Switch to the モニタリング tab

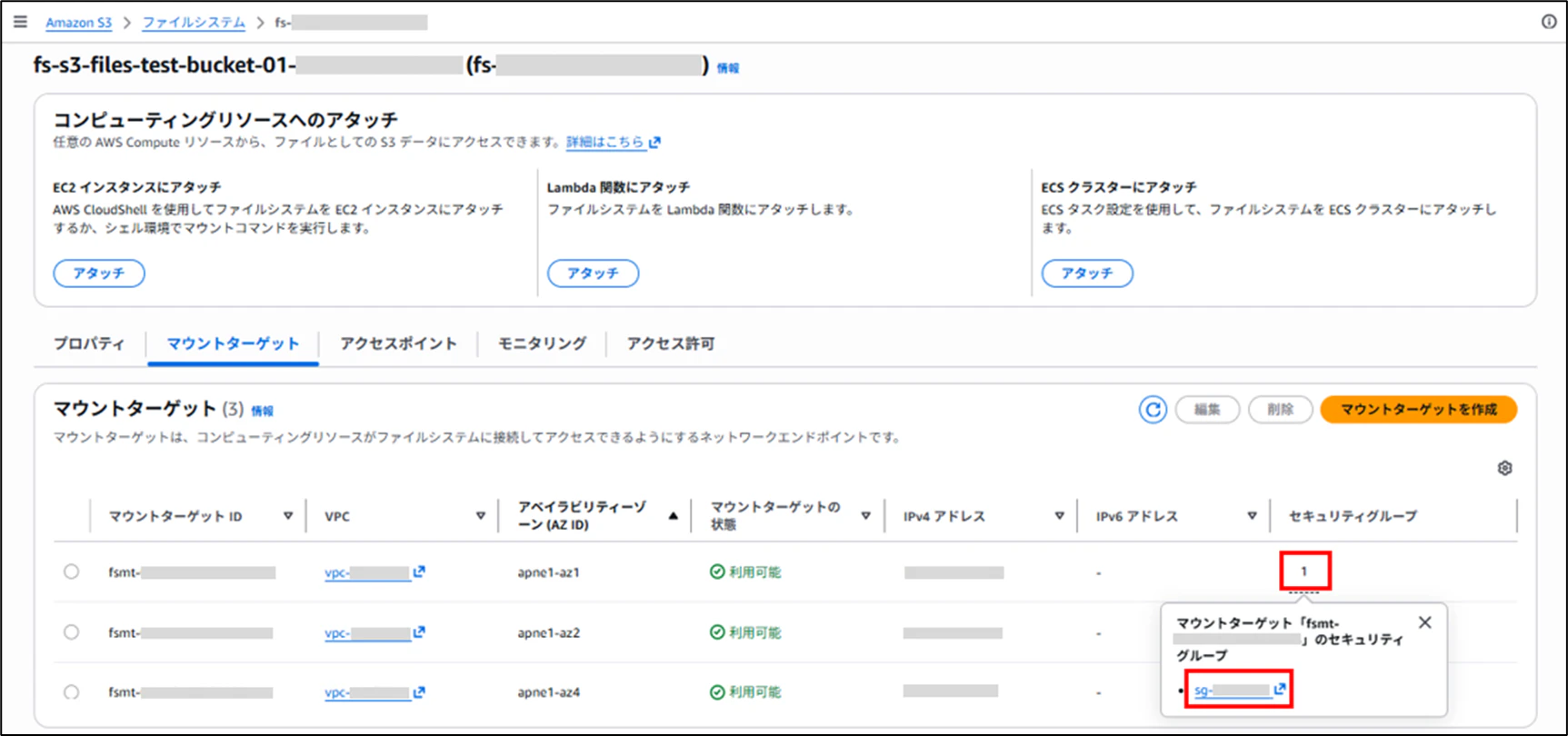[542, 343]
